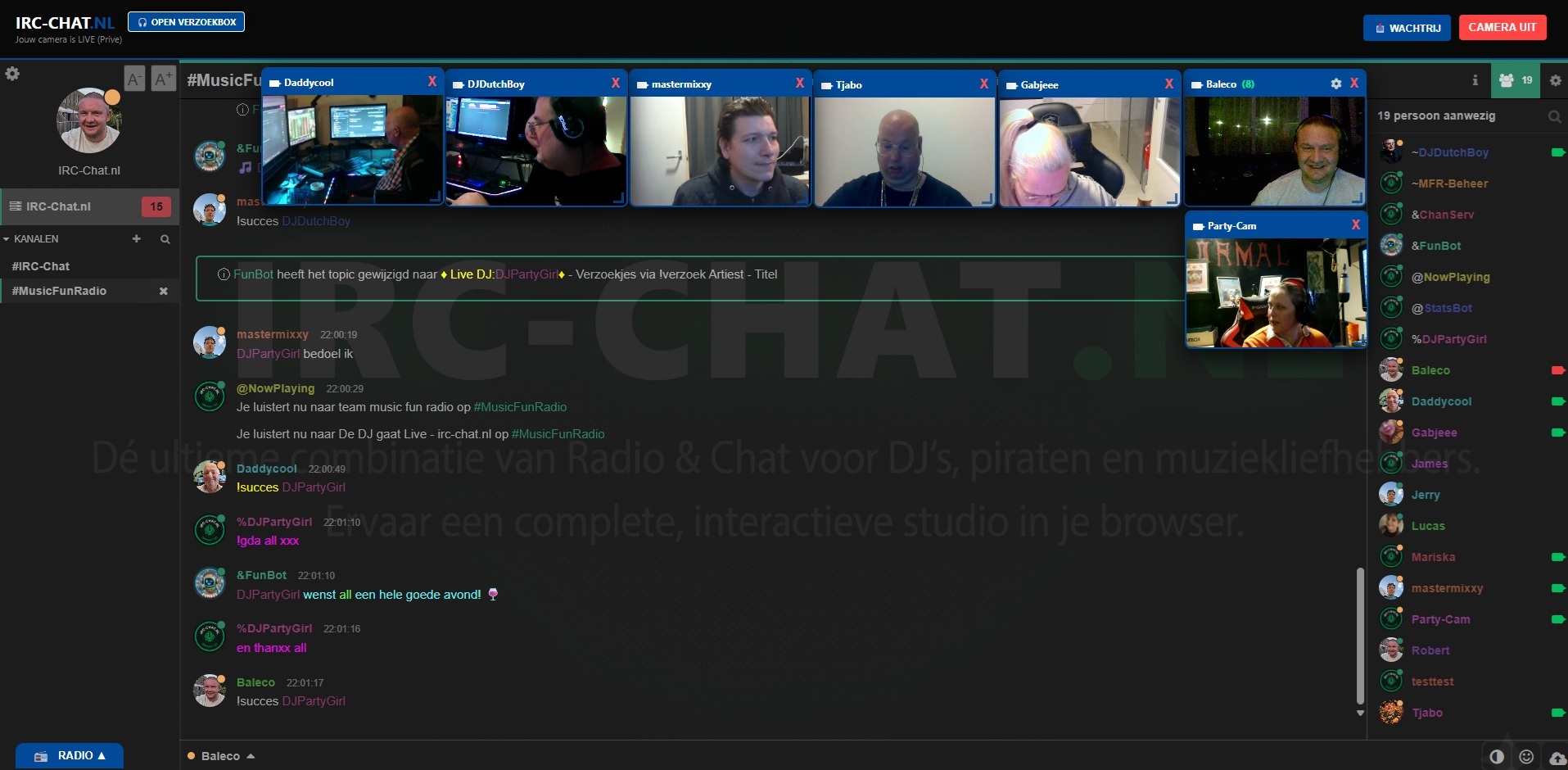Toggle dark/light theme with the contrast icon
The height and width of the screenshot is (770, 1568).
(x=1498, y=757)
